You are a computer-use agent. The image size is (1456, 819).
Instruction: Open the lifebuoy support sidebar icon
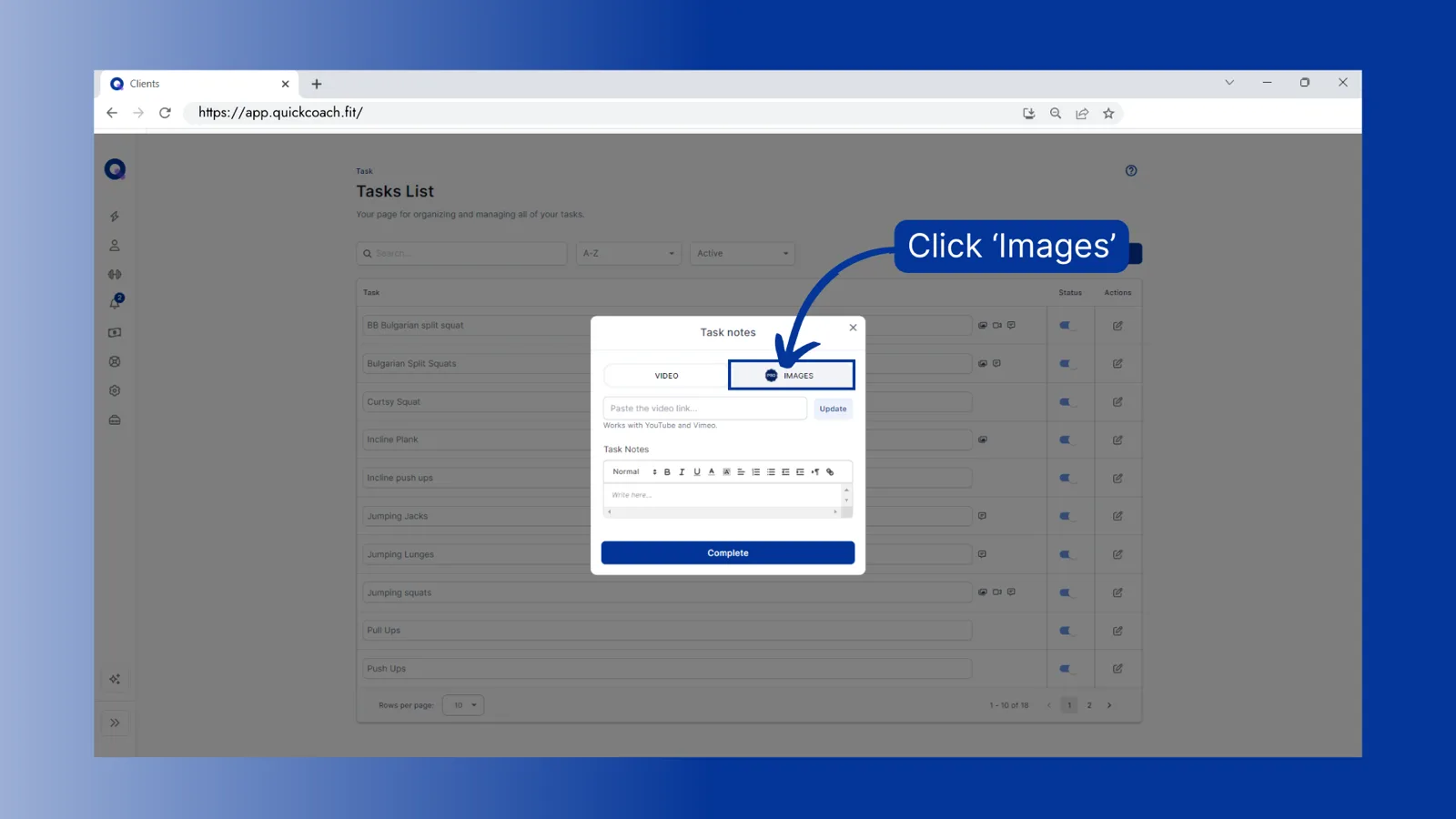[x=115, y=361]
